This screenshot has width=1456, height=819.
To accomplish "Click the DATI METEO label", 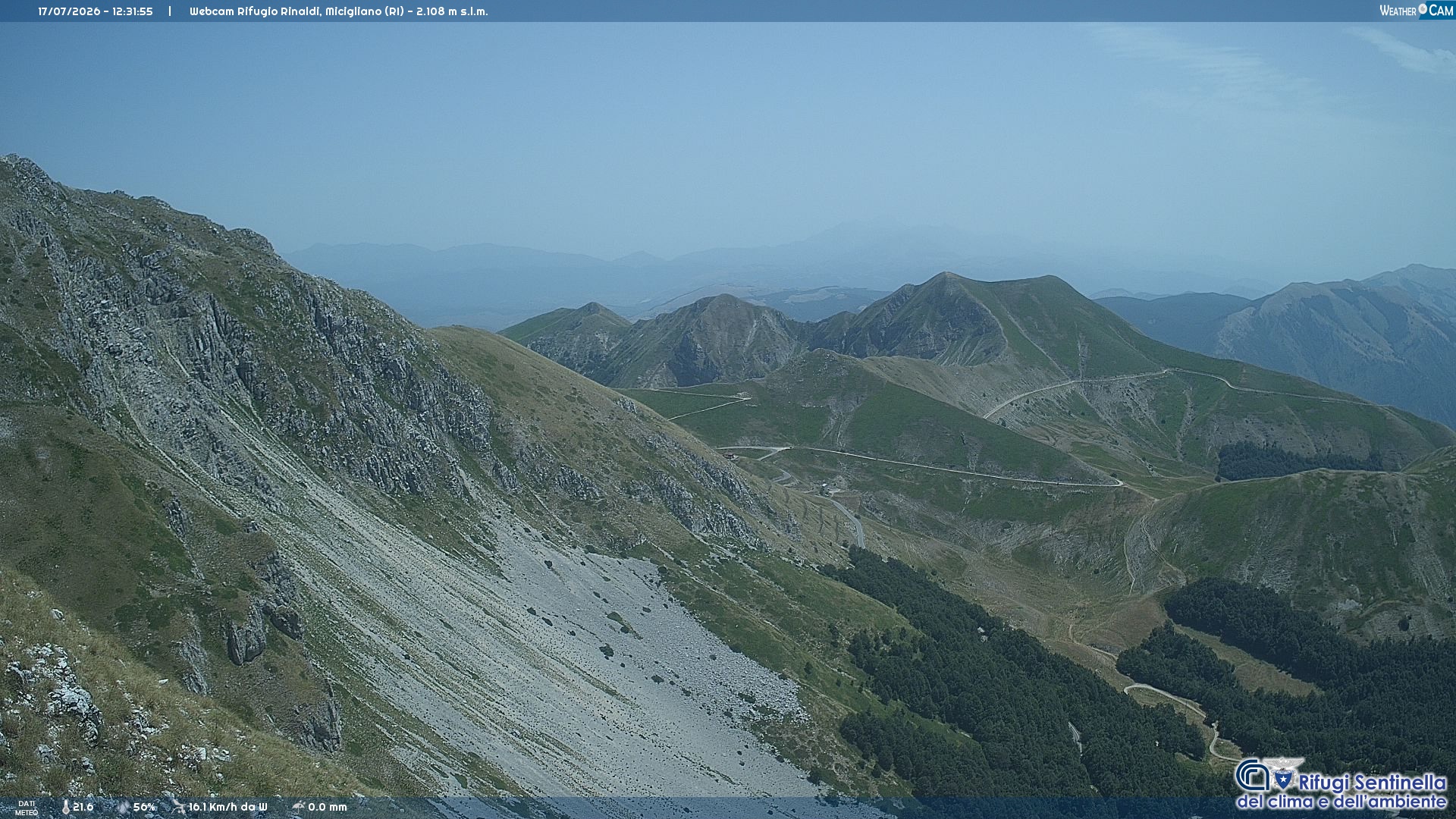I will pos(27,808).
